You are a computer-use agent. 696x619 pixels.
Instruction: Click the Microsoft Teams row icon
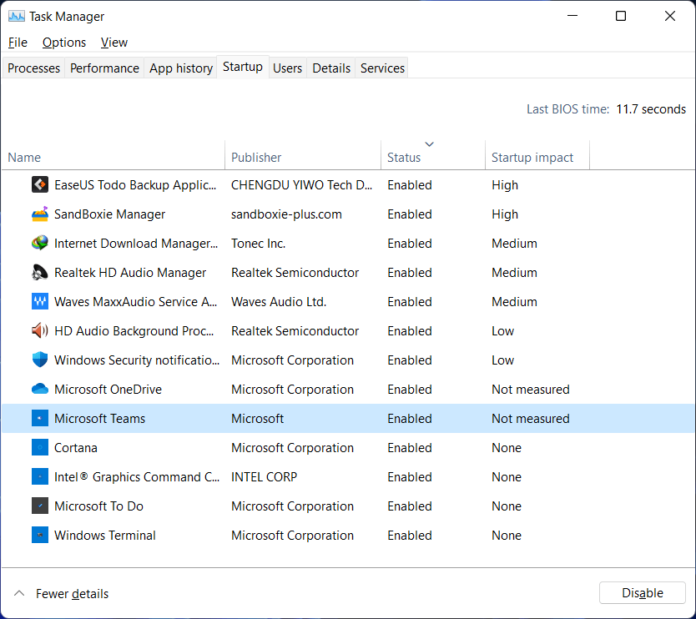pos(40,418)
